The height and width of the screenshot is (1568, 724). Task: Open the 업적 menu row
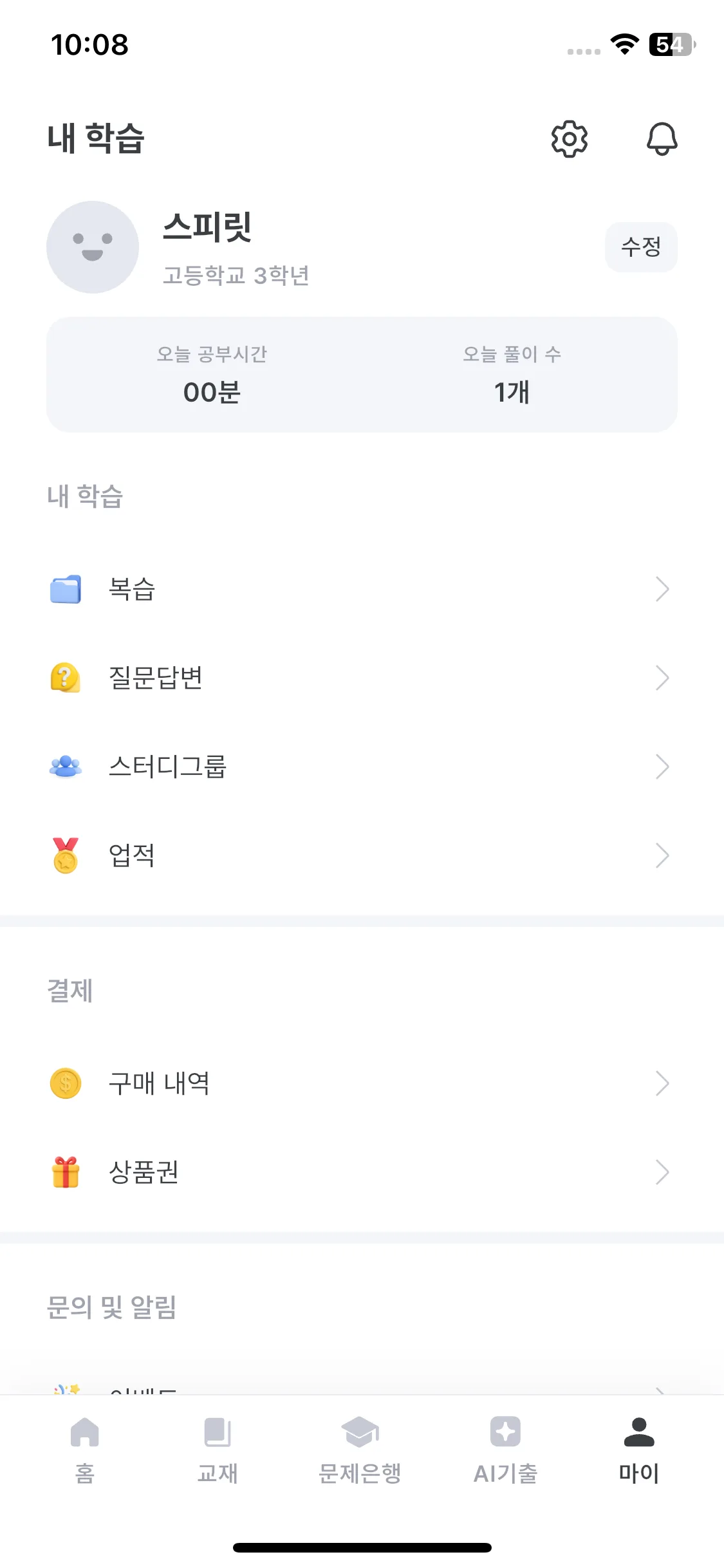click(x=362, y=855)
